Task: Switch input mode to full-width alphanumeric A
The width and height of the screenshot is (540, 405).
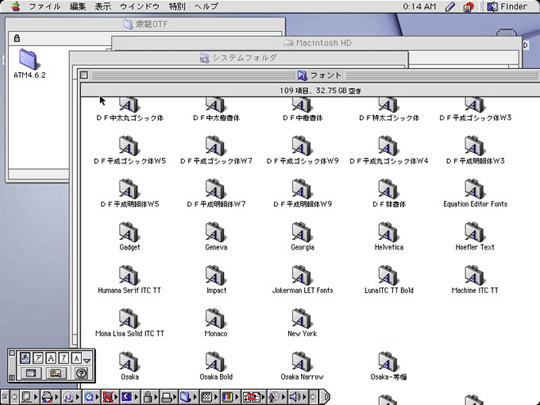Action: click(x=51, y=358)
